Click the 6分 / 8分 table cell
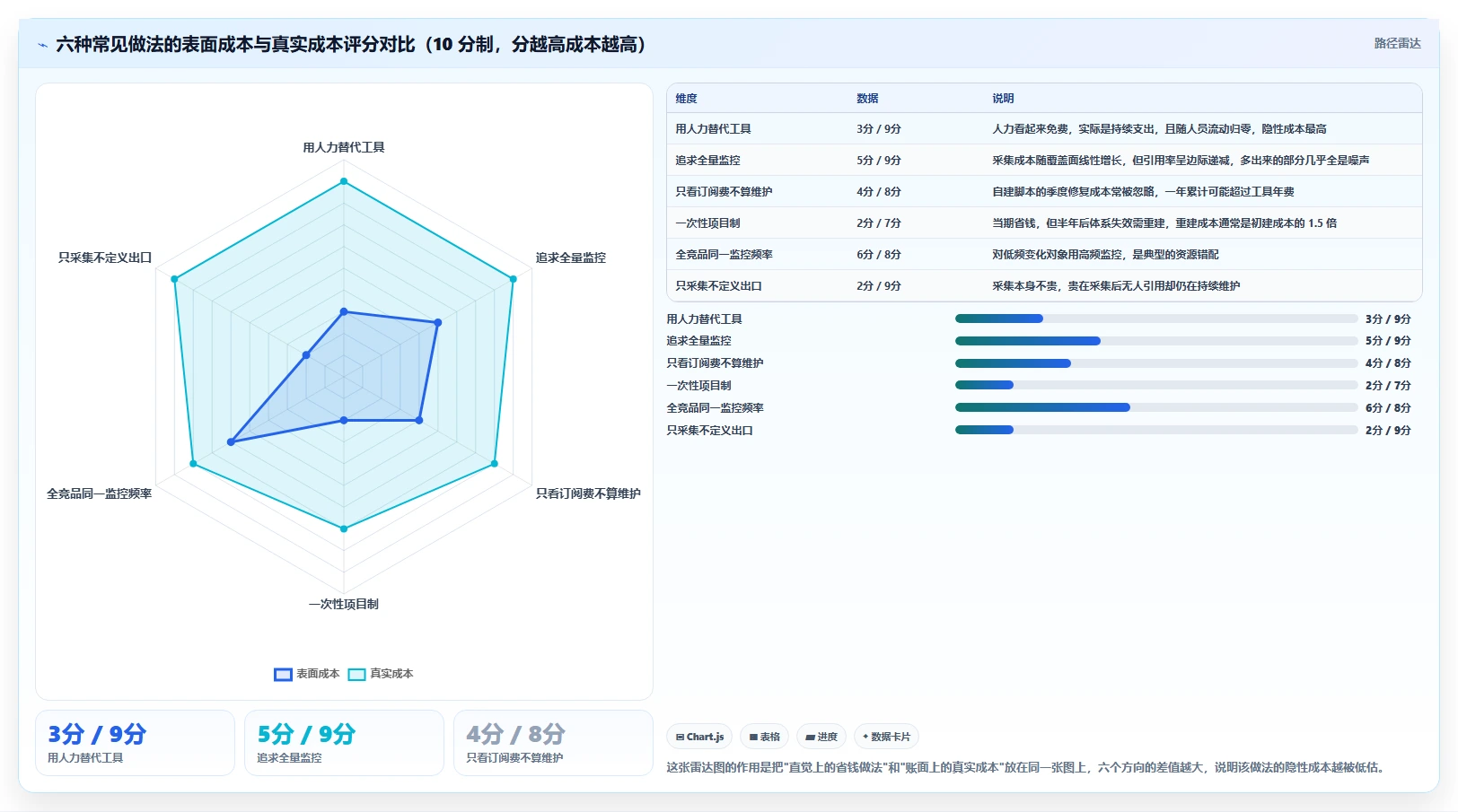Image resolution: width=1458 pixels, height=812 pixels. 878,255
